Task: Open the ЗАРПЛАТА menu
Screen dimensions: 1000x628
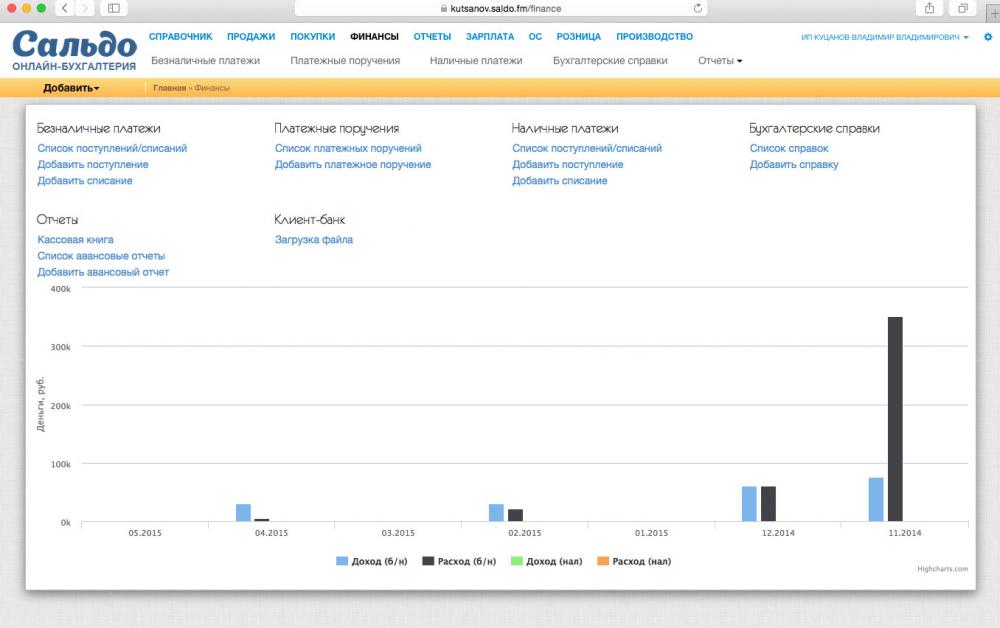Action: (490, 36)
